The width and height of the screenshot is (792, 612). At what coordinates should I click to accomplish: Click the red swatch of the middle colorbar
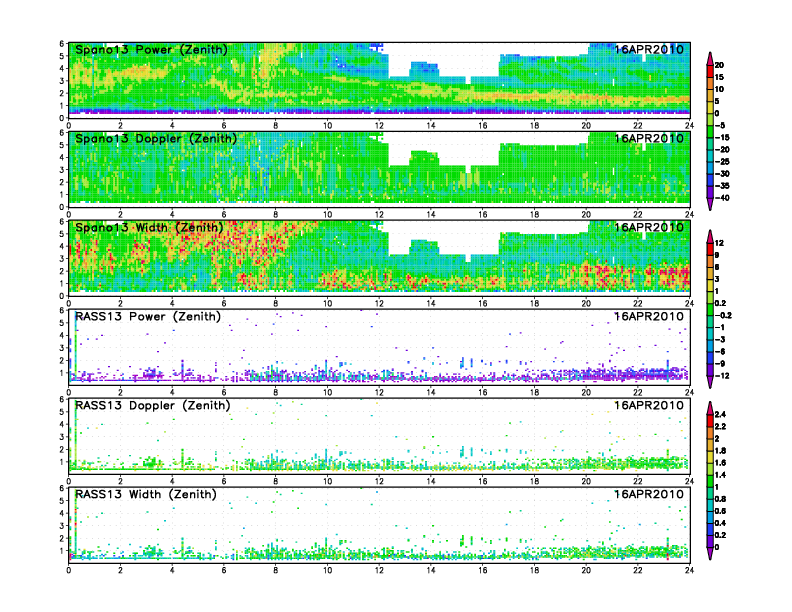tap(710, 249)
